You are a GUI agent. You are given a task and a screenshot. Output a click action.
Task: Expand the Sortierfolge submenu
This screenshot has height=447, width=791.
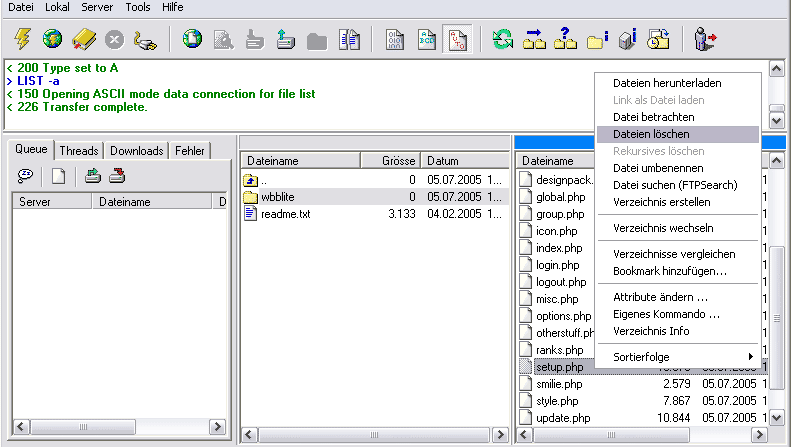[x=678, y=357]
